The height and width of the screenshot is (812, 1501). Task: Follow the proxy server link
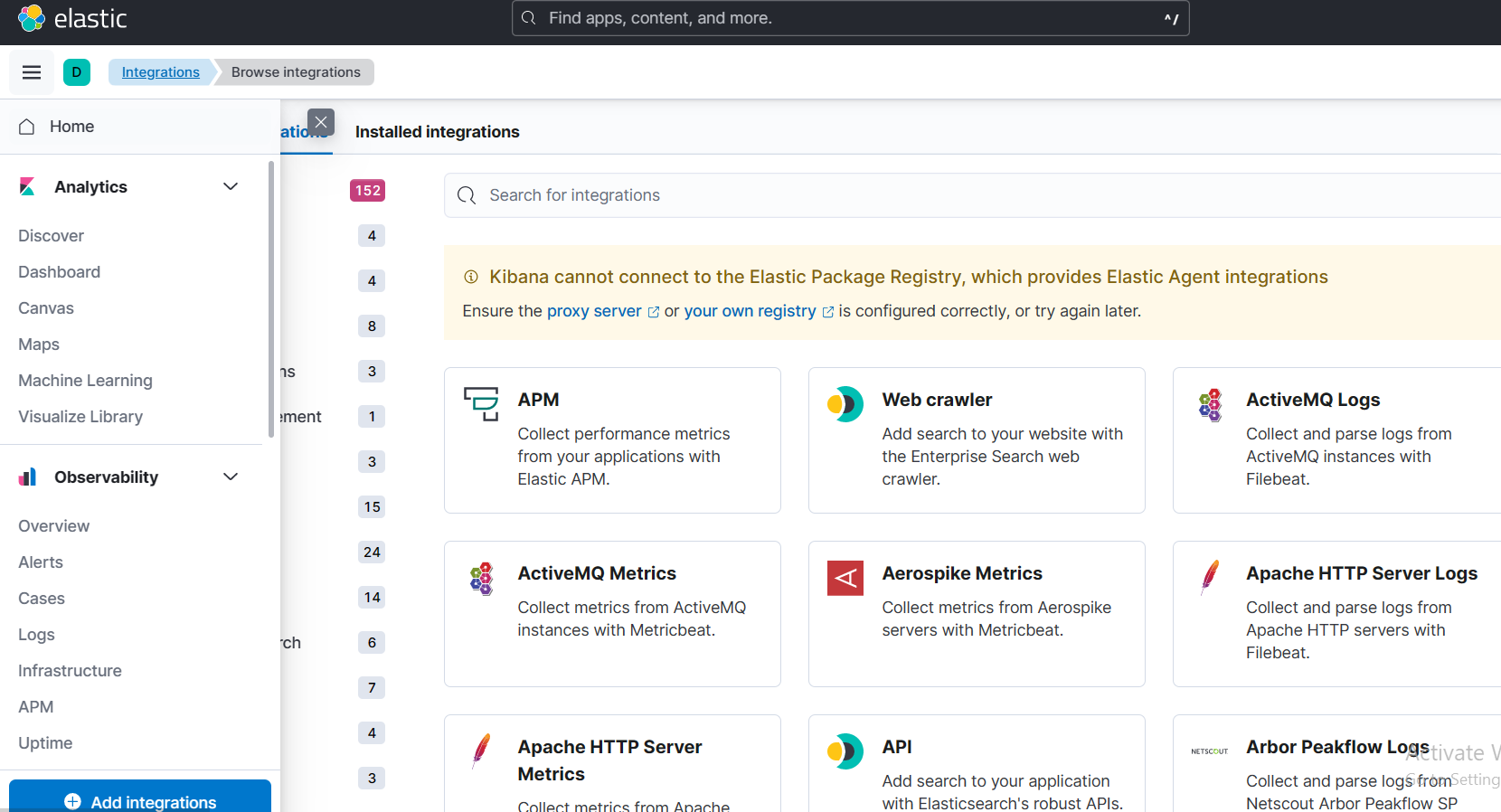(594, 311)
